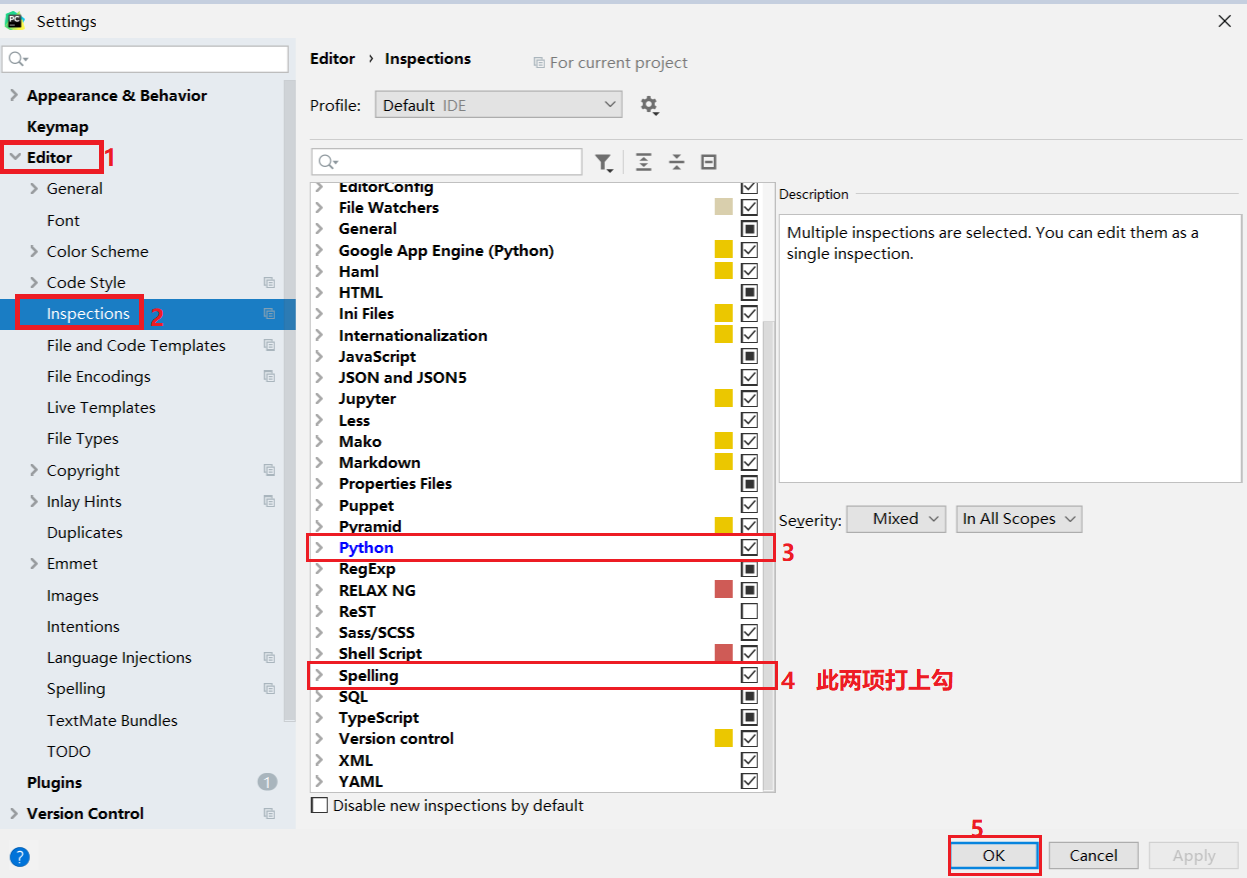
Task: Enable the ReST inspections checkbox
Action: click(749, 610)
